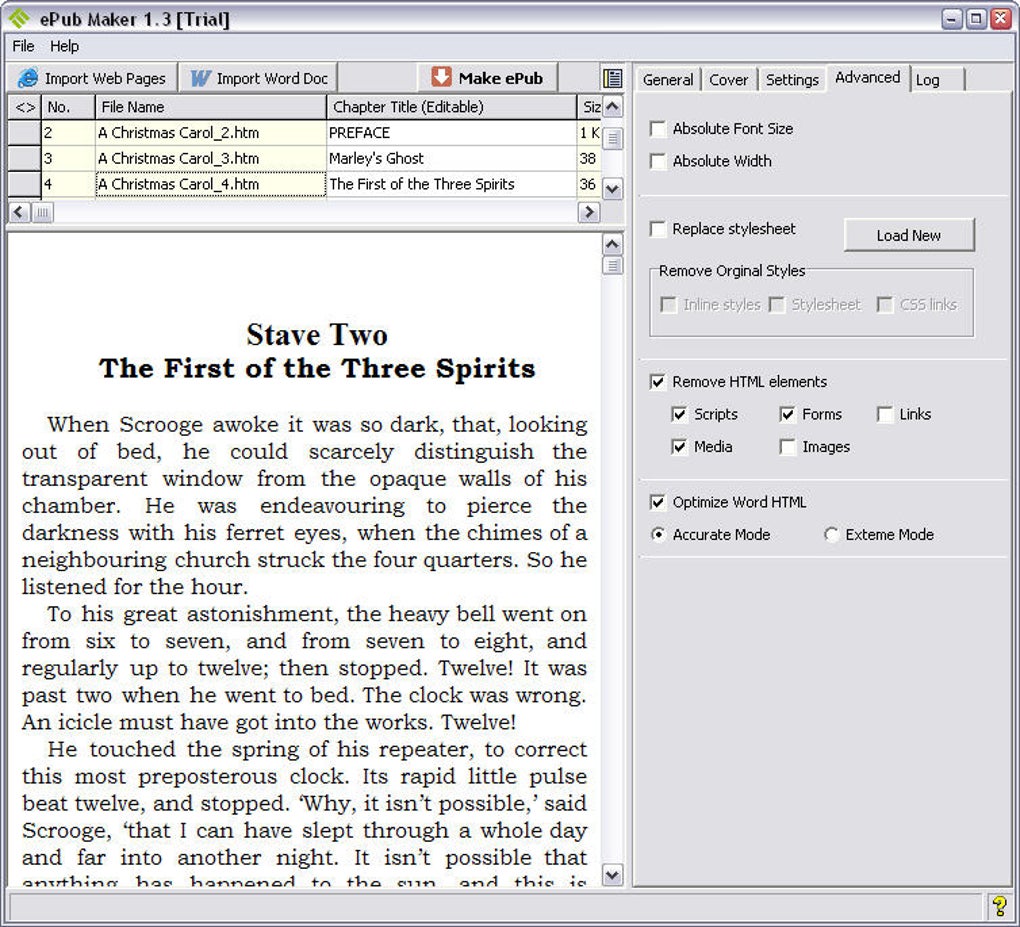This screenshot has width=1020, height=927.
Task: Click the row selector for file number 4
Action: point(25,185)
